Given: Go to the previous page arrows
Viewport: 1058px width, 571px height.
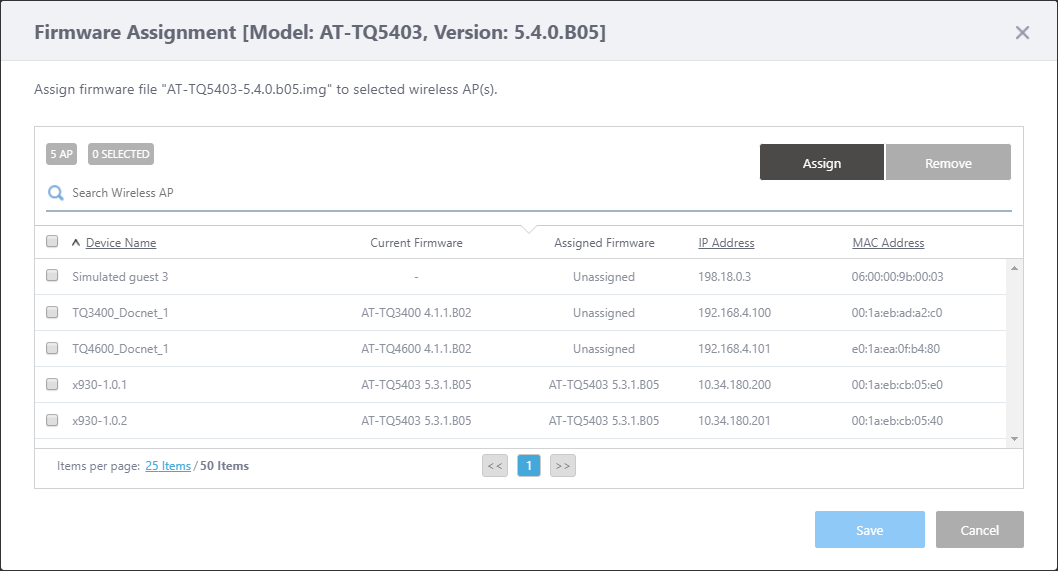Looking at the screenshot, I should (495, 465).
